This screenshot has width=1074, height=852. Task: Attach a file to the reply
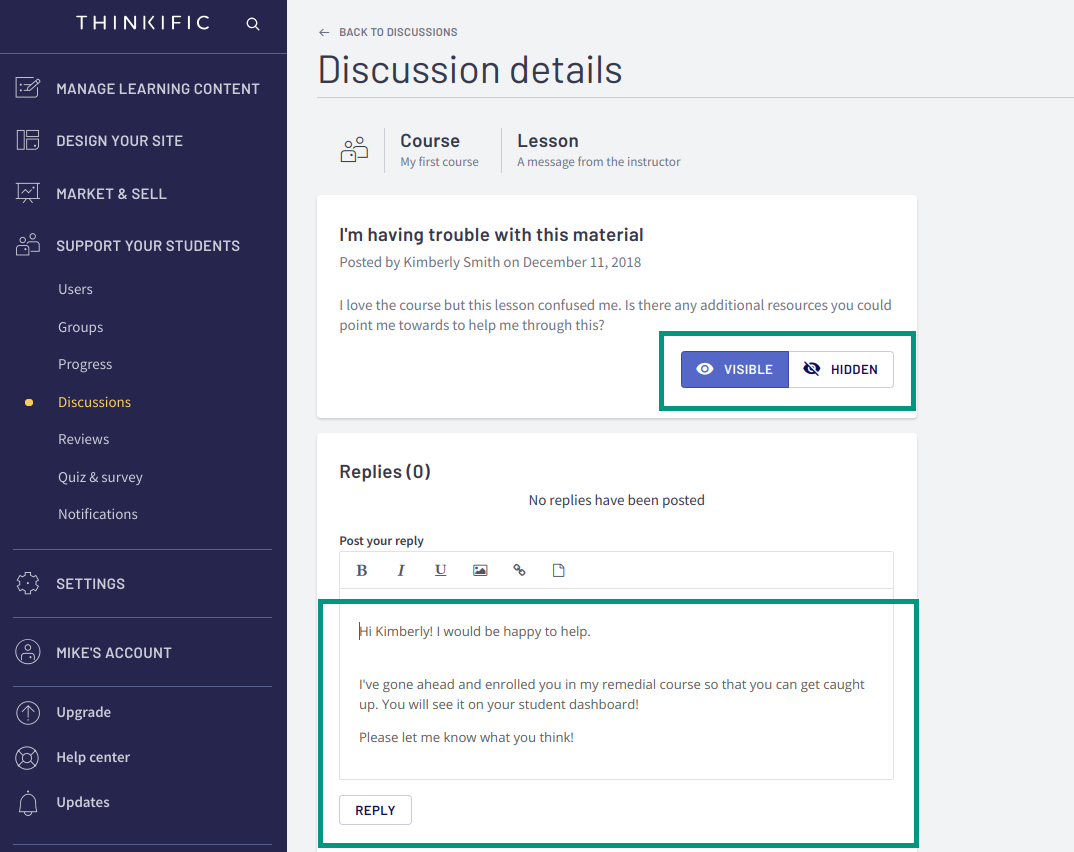(558, 569)
